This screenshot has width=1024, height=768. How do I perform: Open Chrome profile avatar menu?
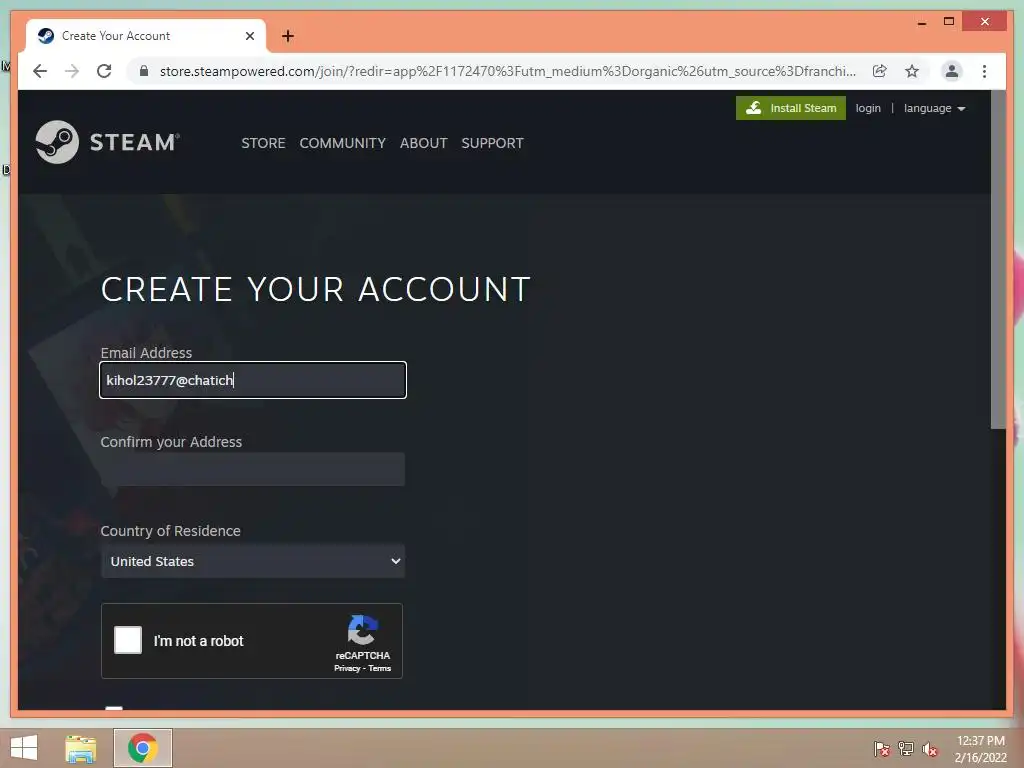pyautogui.click(x=952, y=71)
